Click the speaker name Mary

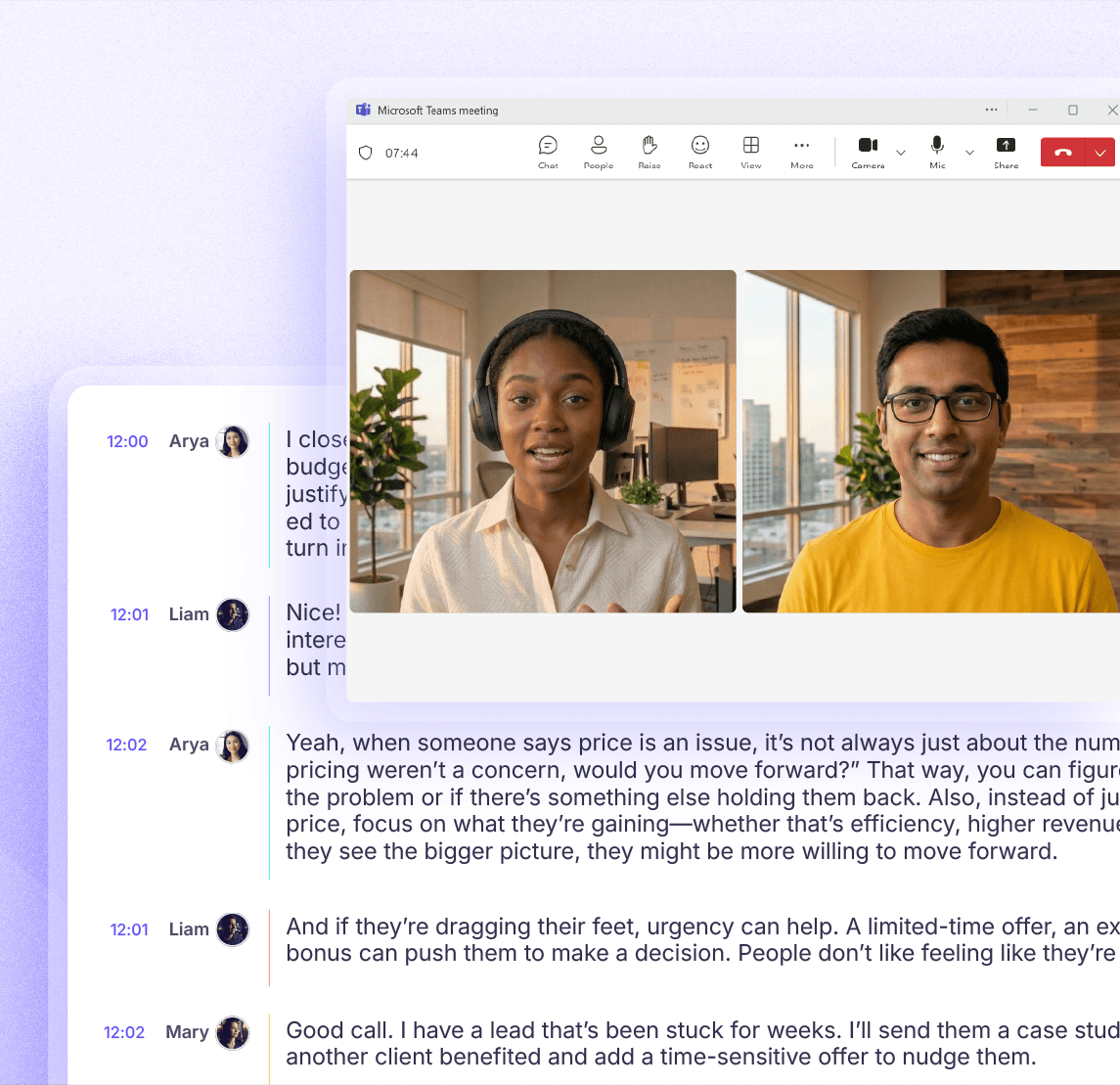pyautogui.click(x=187, y=1032)
